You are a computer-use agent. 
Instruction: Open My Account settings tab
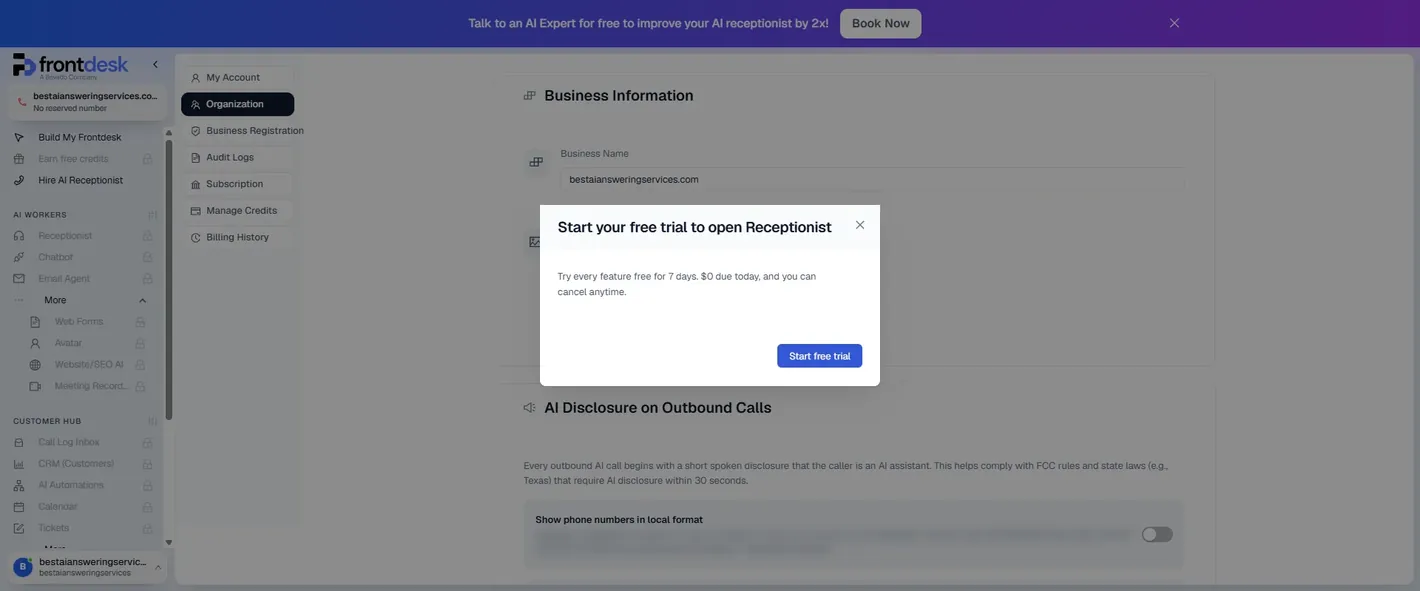coord(237,77)
